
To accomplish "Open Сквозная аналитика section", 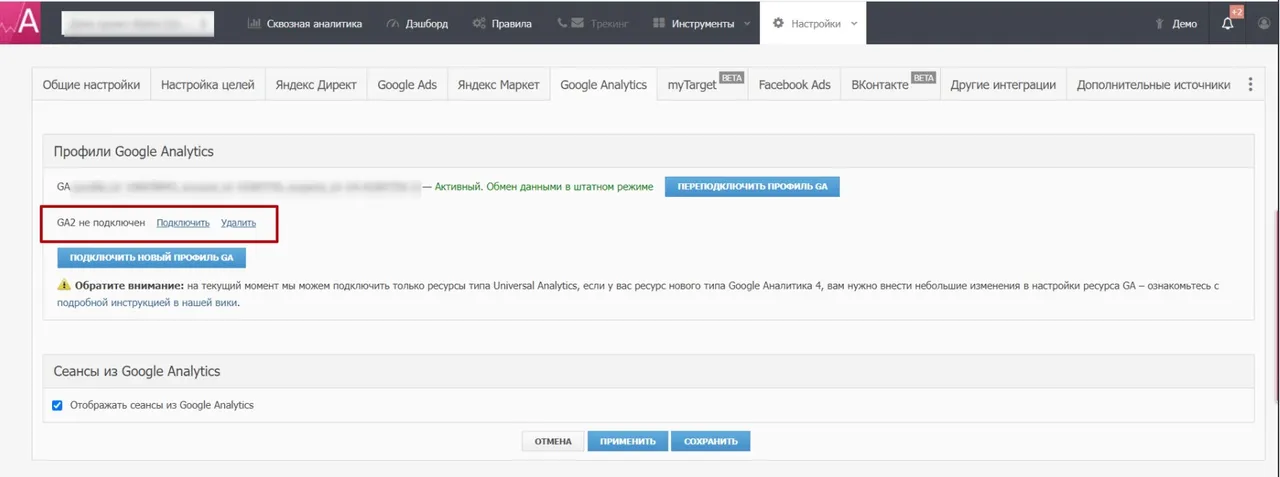I will 304,23.
